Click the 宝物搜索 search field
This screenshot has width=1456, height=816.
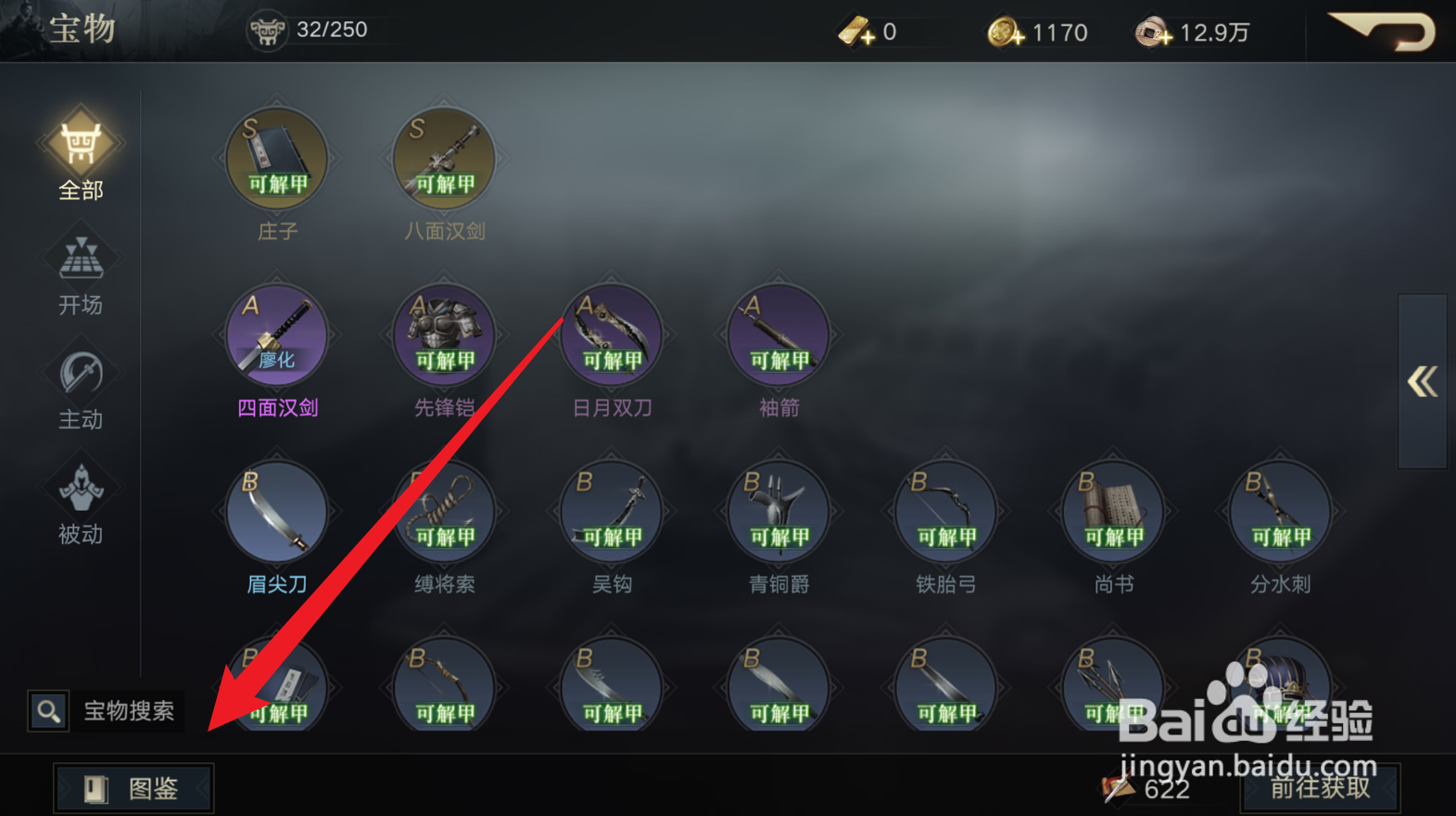click(x=105, y=711)
